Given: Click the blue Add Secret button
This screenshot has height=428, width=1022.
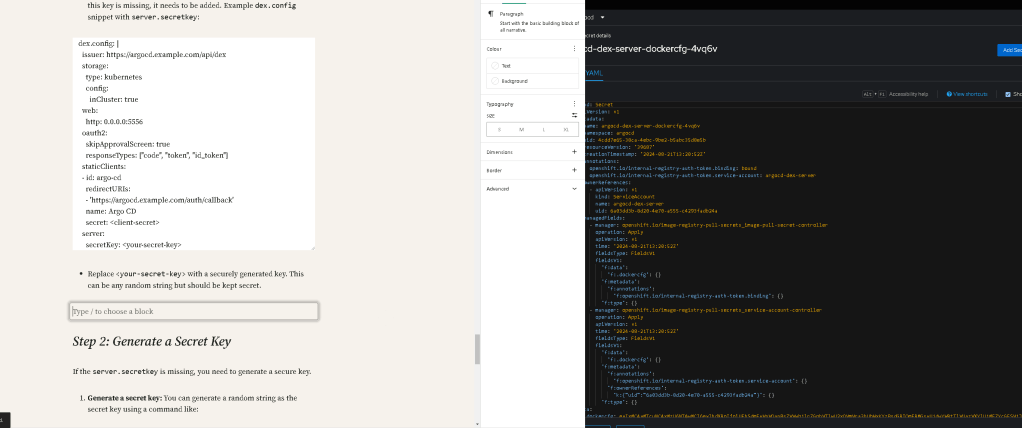Looking at the screenshot, I should pos(1010,50).
